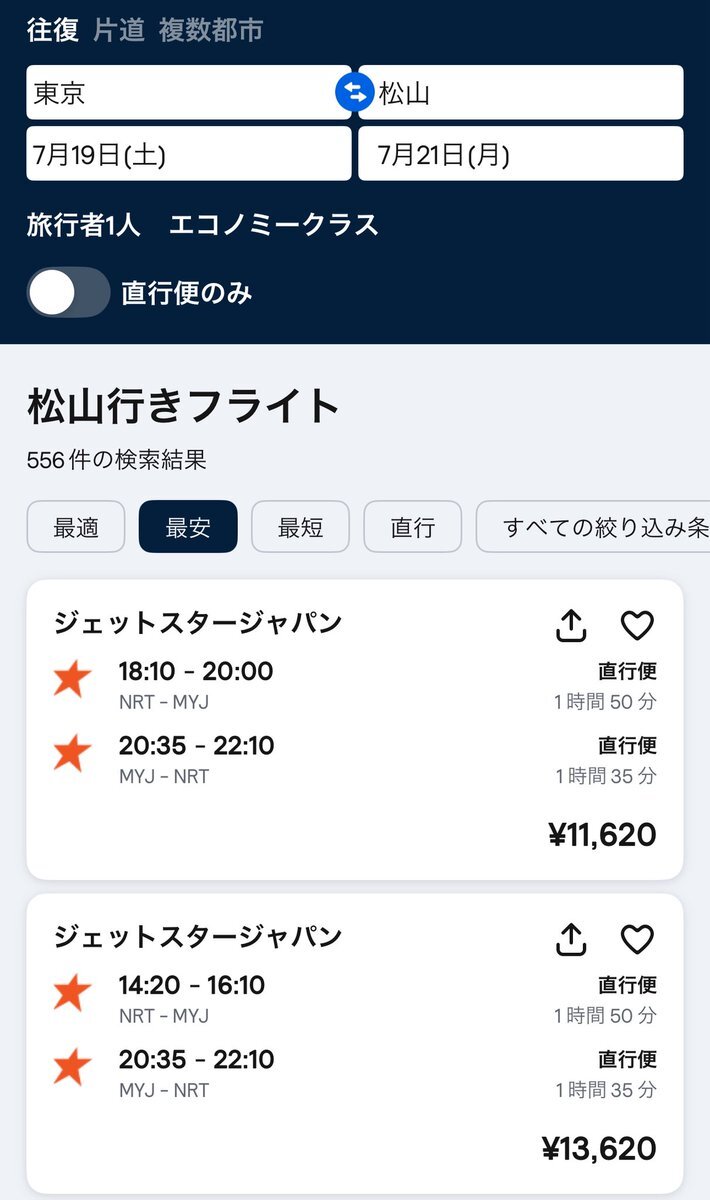Filter results by 直行 flights
Image resolution: width=710 pixels, height=1200 pixels.
point(412,527)
